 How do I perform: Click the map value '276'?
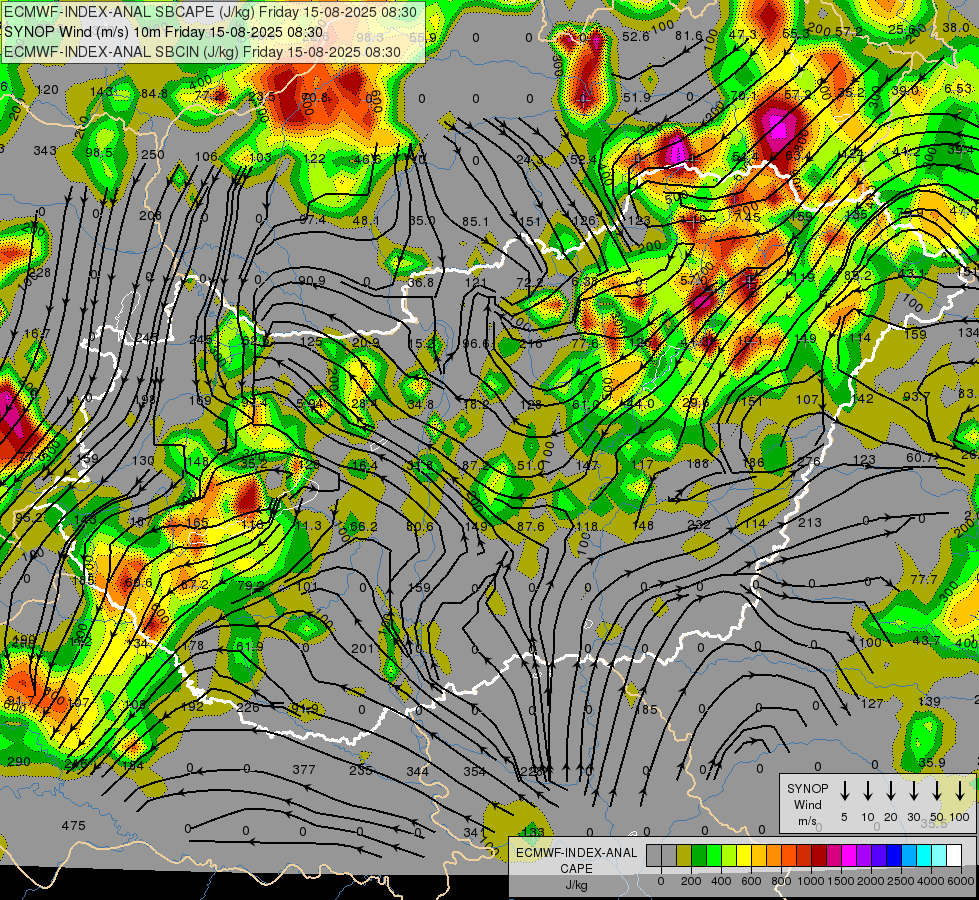pyautogui.click(x=809, y=462)
